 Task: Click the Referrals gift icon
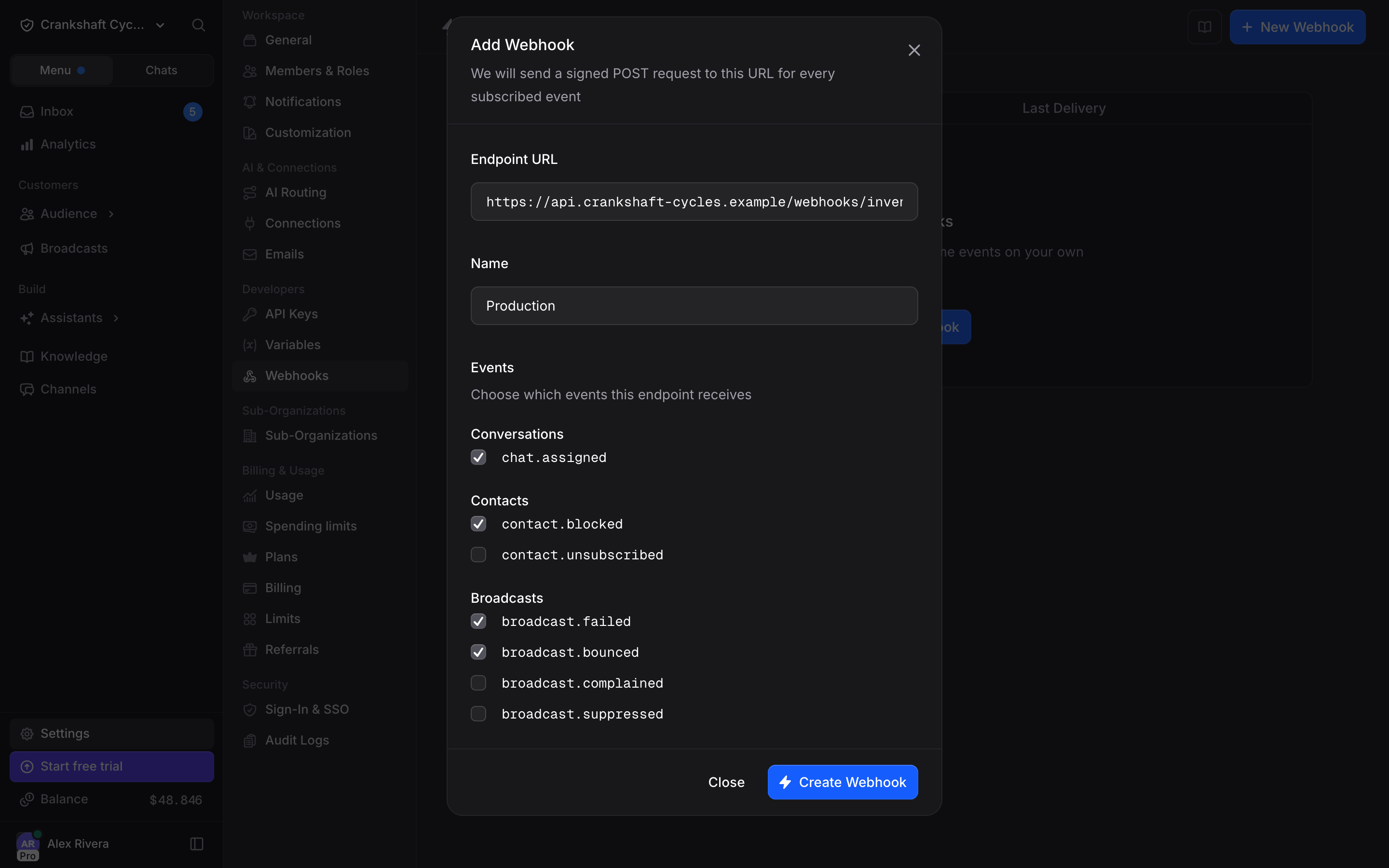250,649
